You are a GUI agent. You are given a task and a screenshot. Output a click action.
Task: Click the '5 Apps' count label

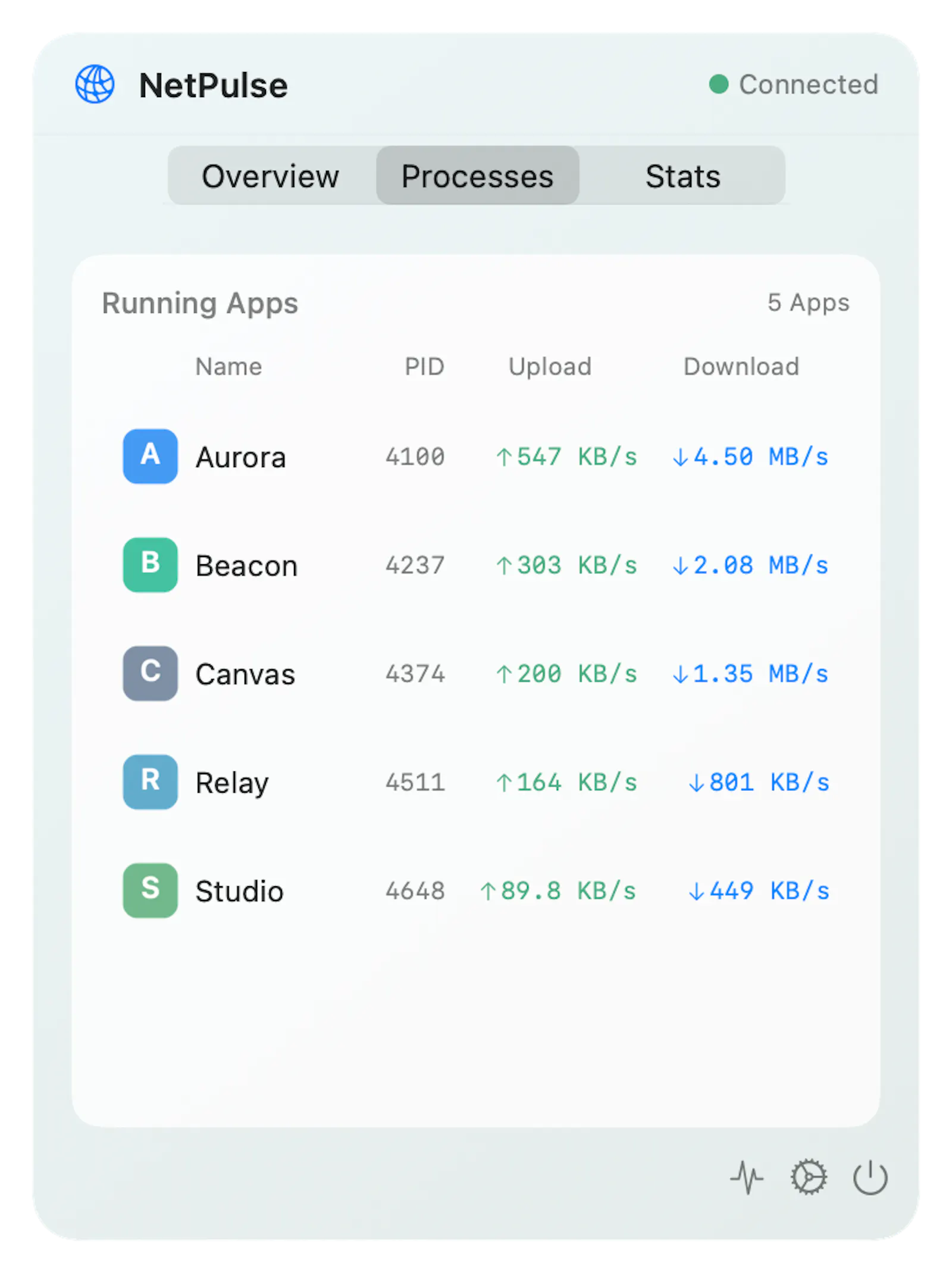(x=808, y=303)
